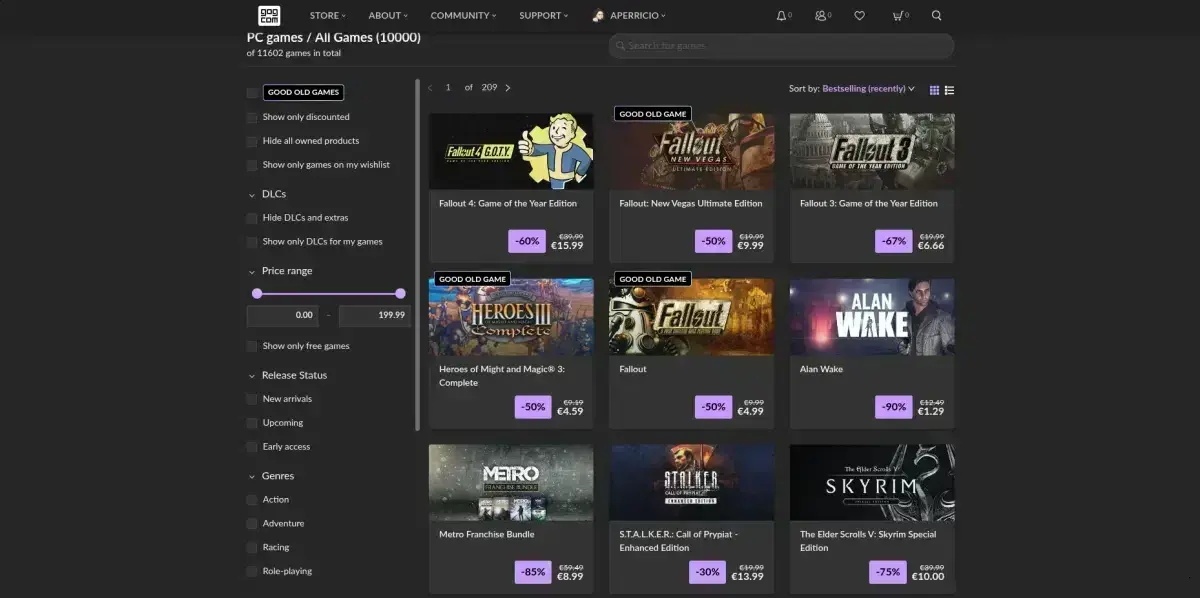Open Fallout: New Vegas Ultimate Edition title
Screen dimensions: 1200x598
[x=691, y=204]
